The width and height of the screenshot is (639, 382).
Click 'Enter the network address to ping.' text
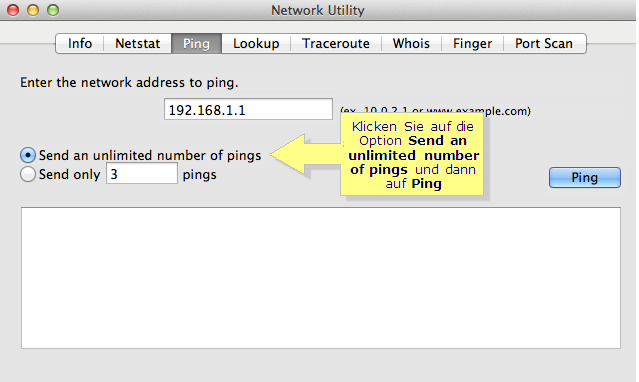[129, 83]
